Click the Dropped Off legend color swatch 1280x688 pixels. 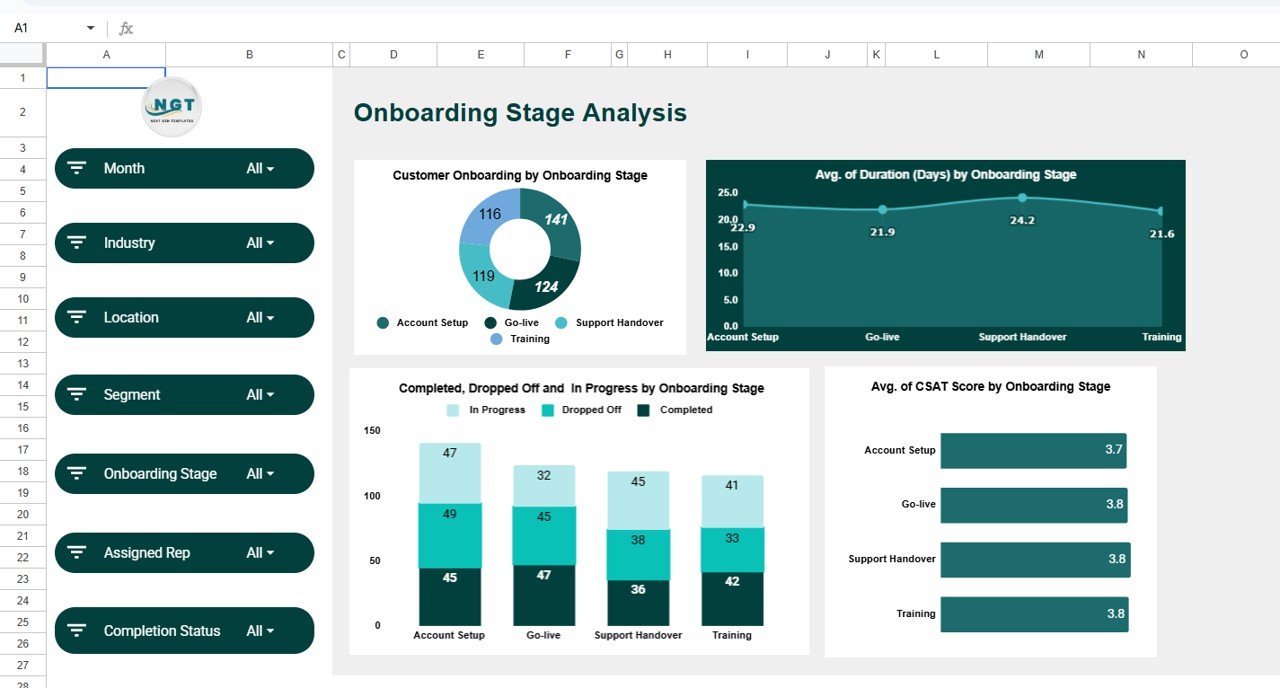[x=547, y=410]
